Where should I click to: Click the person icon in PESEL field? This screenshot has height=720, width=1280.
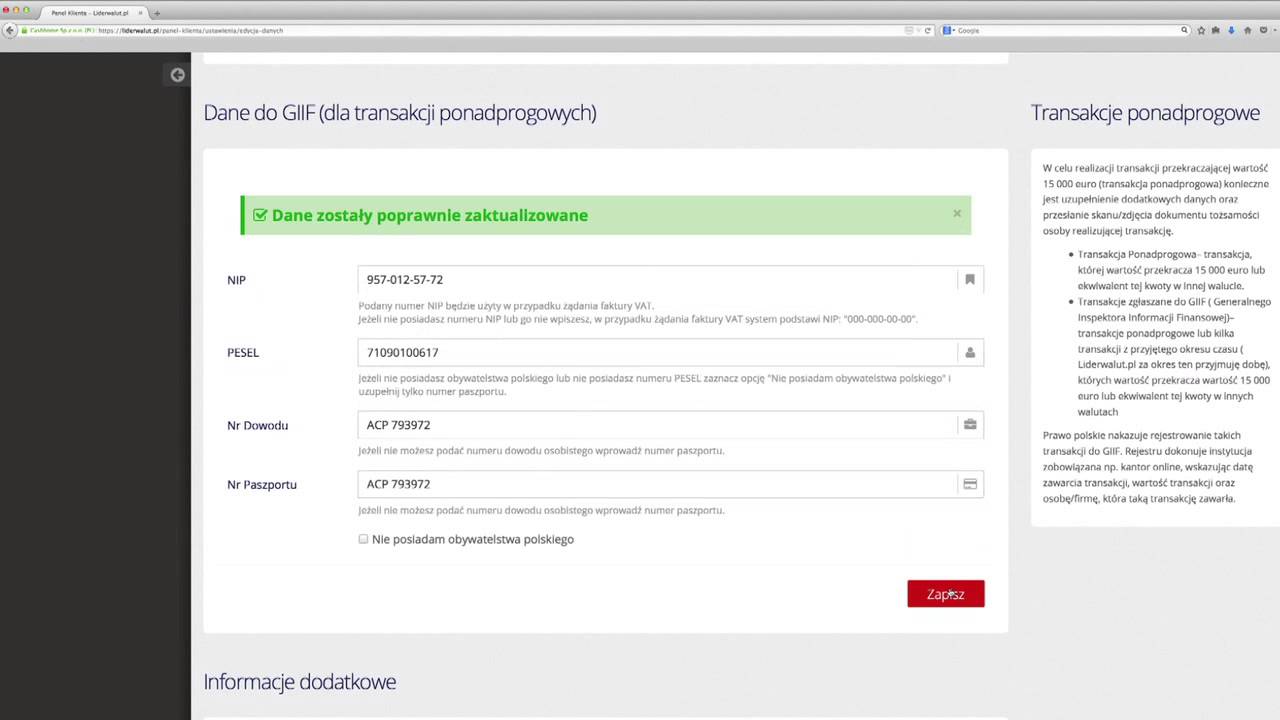969,352
